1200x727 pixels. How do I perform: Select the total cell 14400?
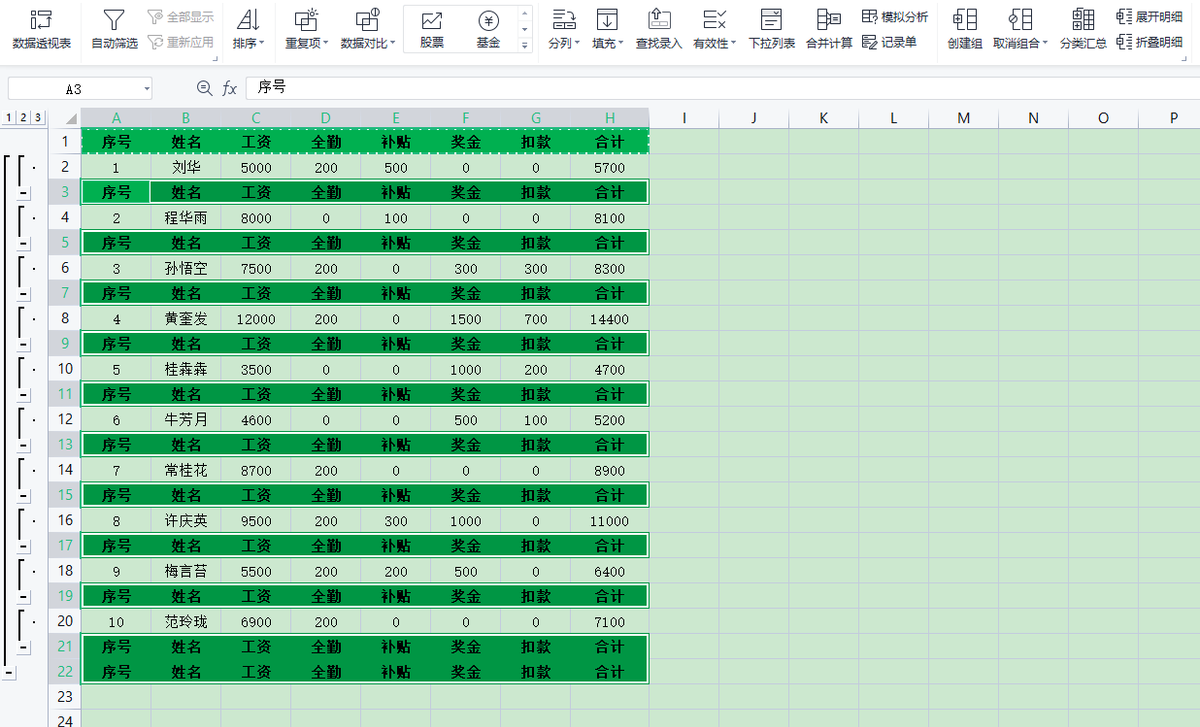(x=610, y=319)
